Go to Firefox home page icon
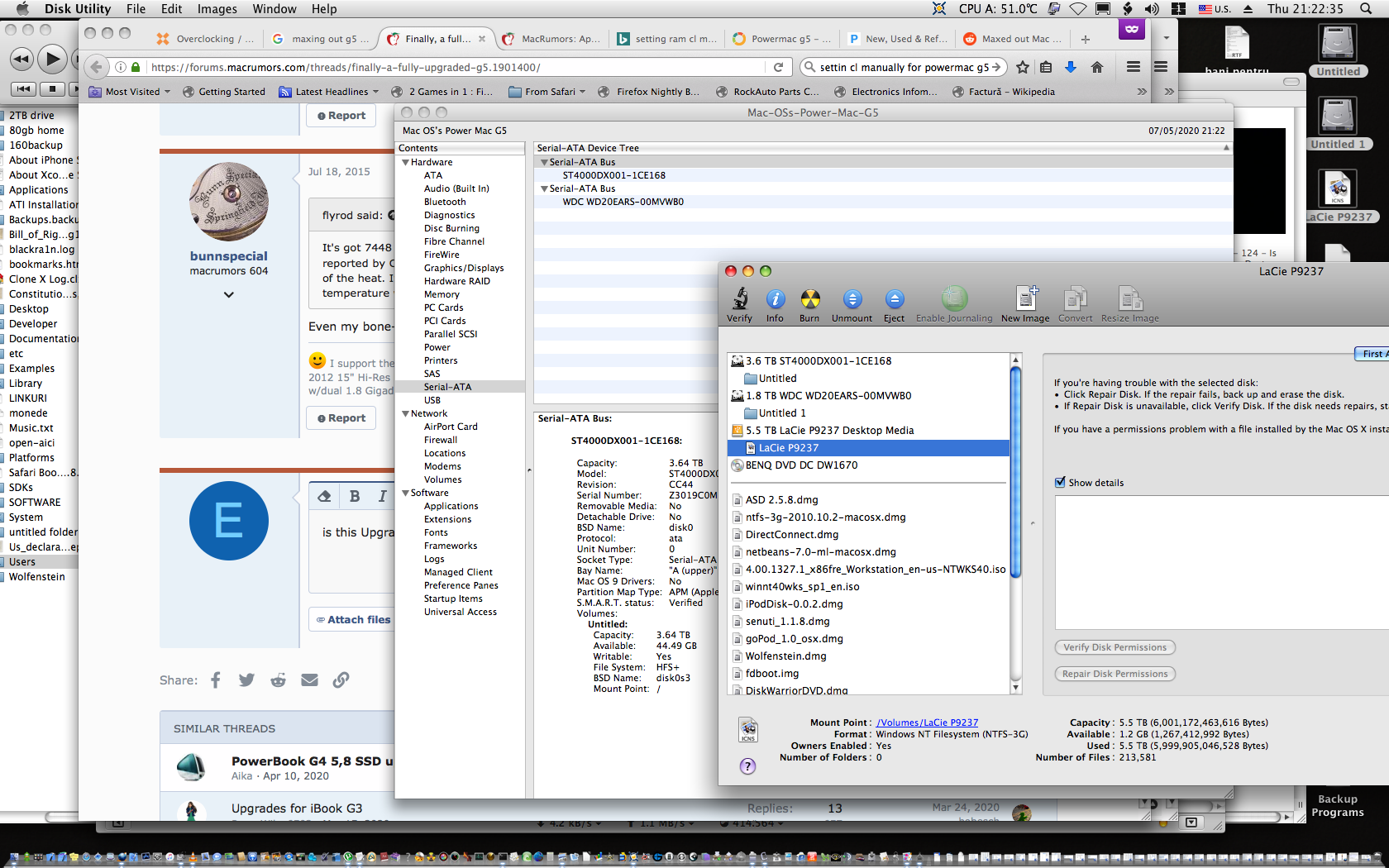The height and width of the screenshot is (868, 1389). pyautogui.click(x=1097, y=67)
